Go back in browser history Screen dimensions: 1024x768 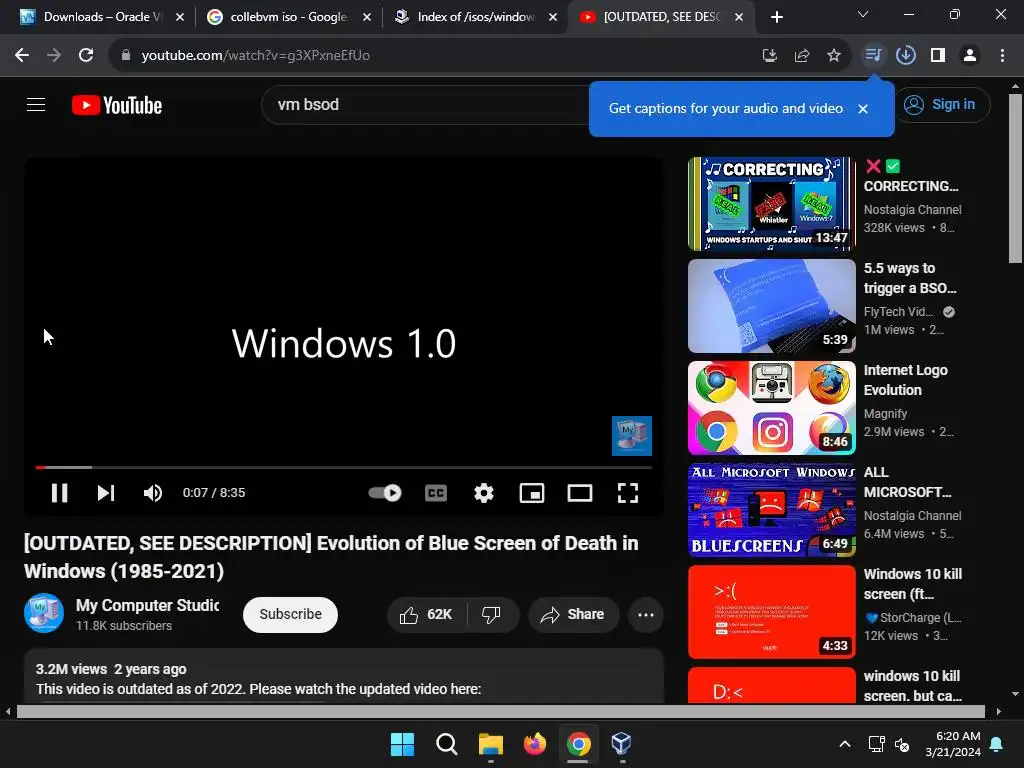click(x=22, y=56)
